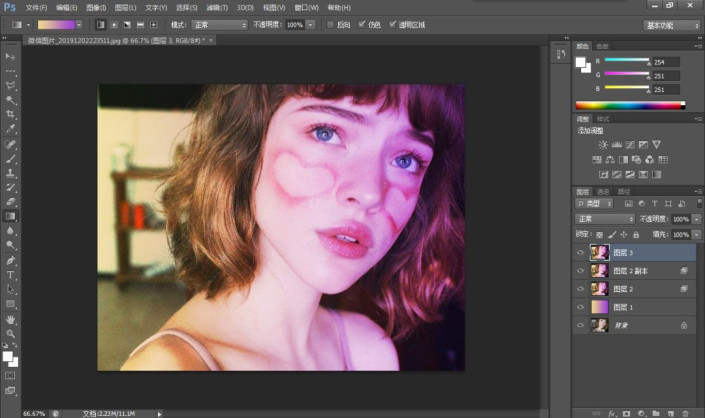Select the Dodge tool
This screenshot has width=705, height=418.
point(10,245)
